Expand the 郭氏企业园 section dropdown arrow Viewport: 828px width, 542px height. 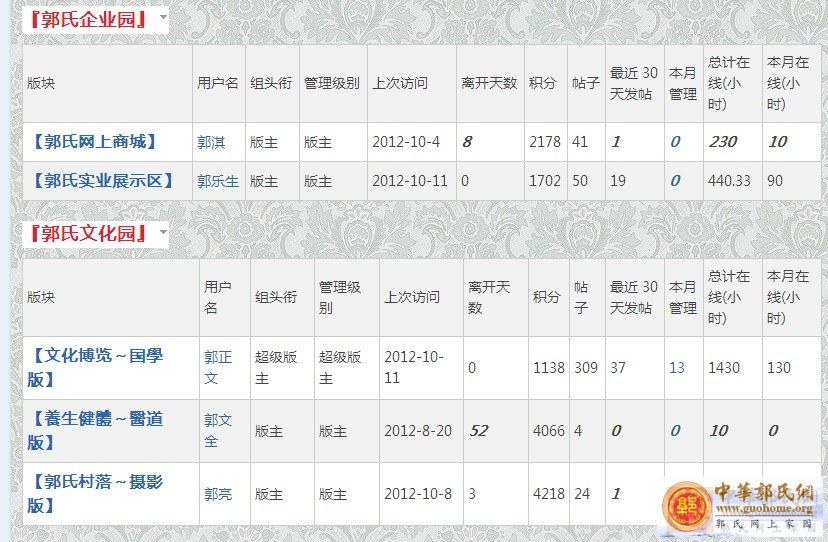[x=162, y=20]
